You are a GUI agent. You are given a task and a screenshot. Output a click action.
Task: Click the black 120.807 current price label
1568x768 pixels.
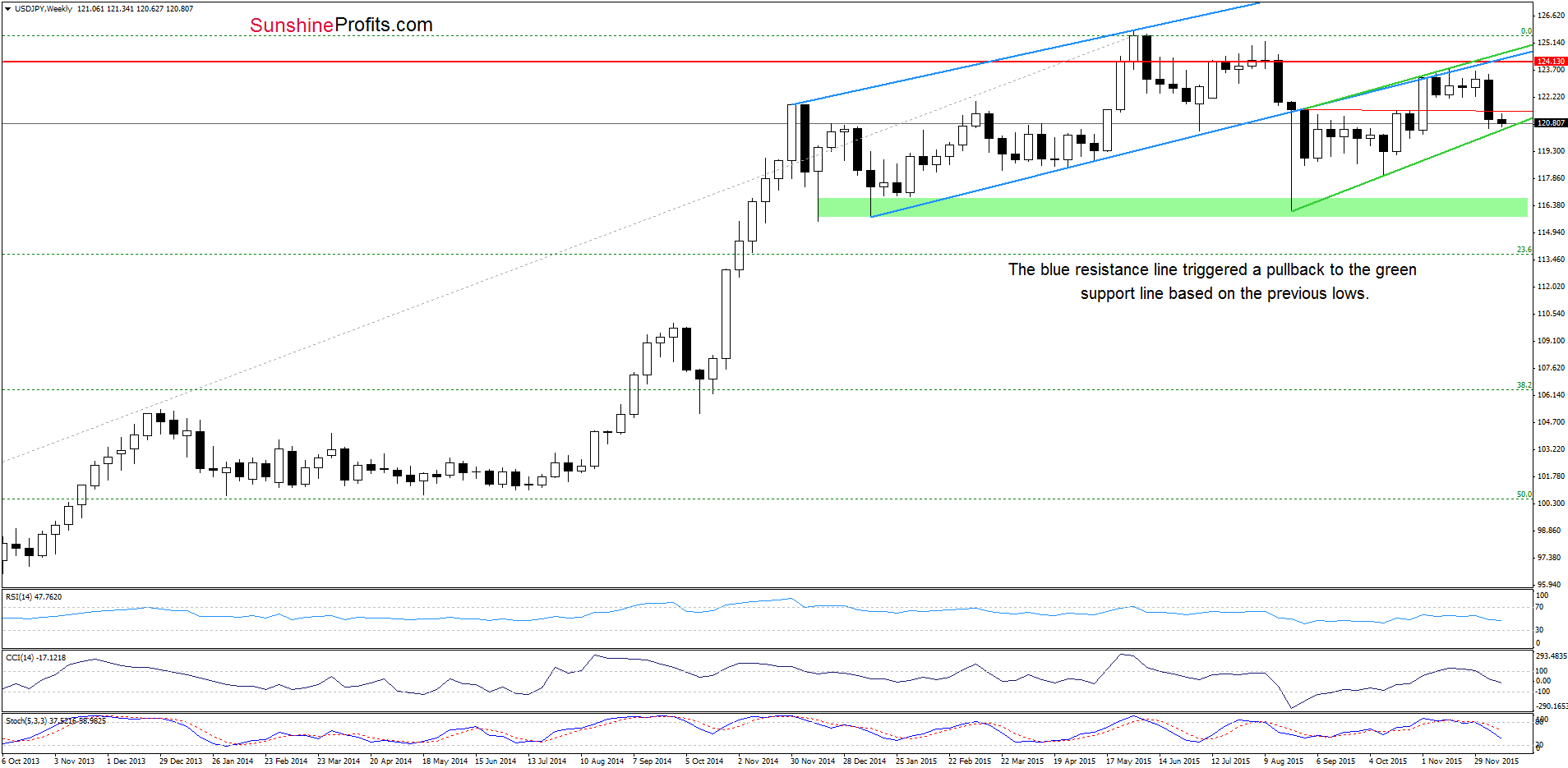click(x=1551, y=122)
